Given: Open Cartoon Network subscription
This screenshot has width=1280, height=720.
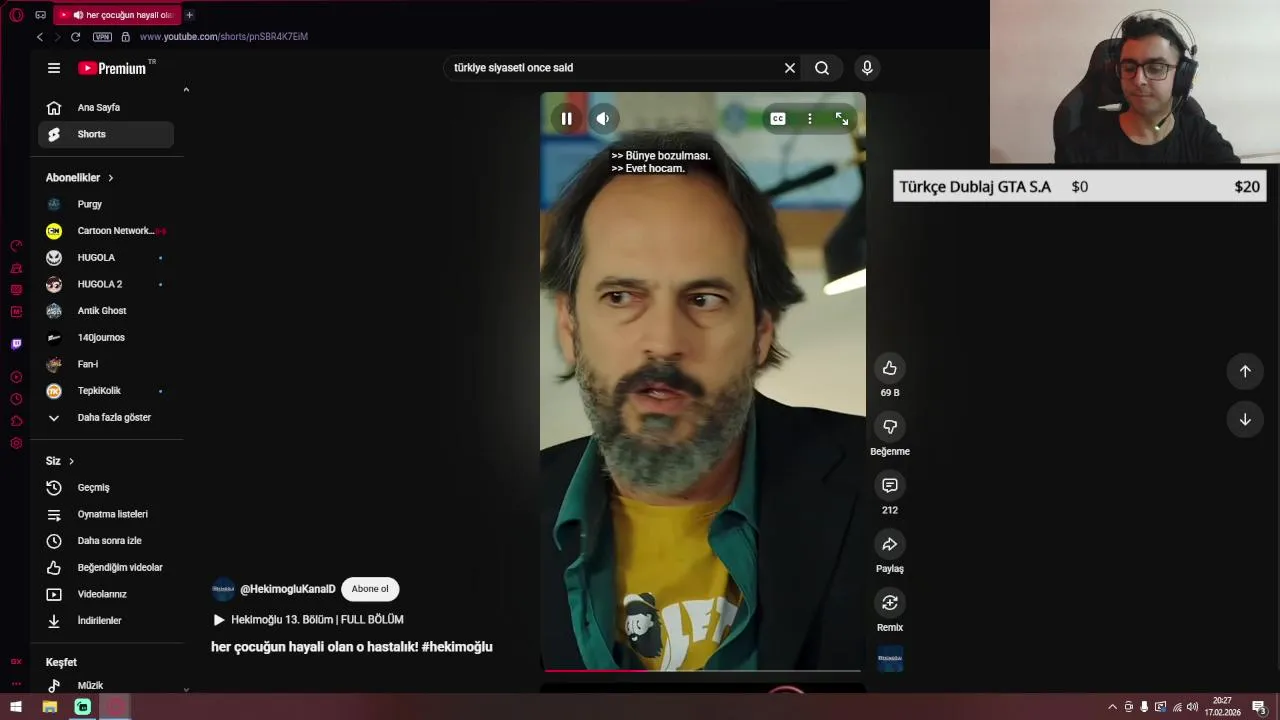Looking at the screenshot, I should click(x=106, y=231).
